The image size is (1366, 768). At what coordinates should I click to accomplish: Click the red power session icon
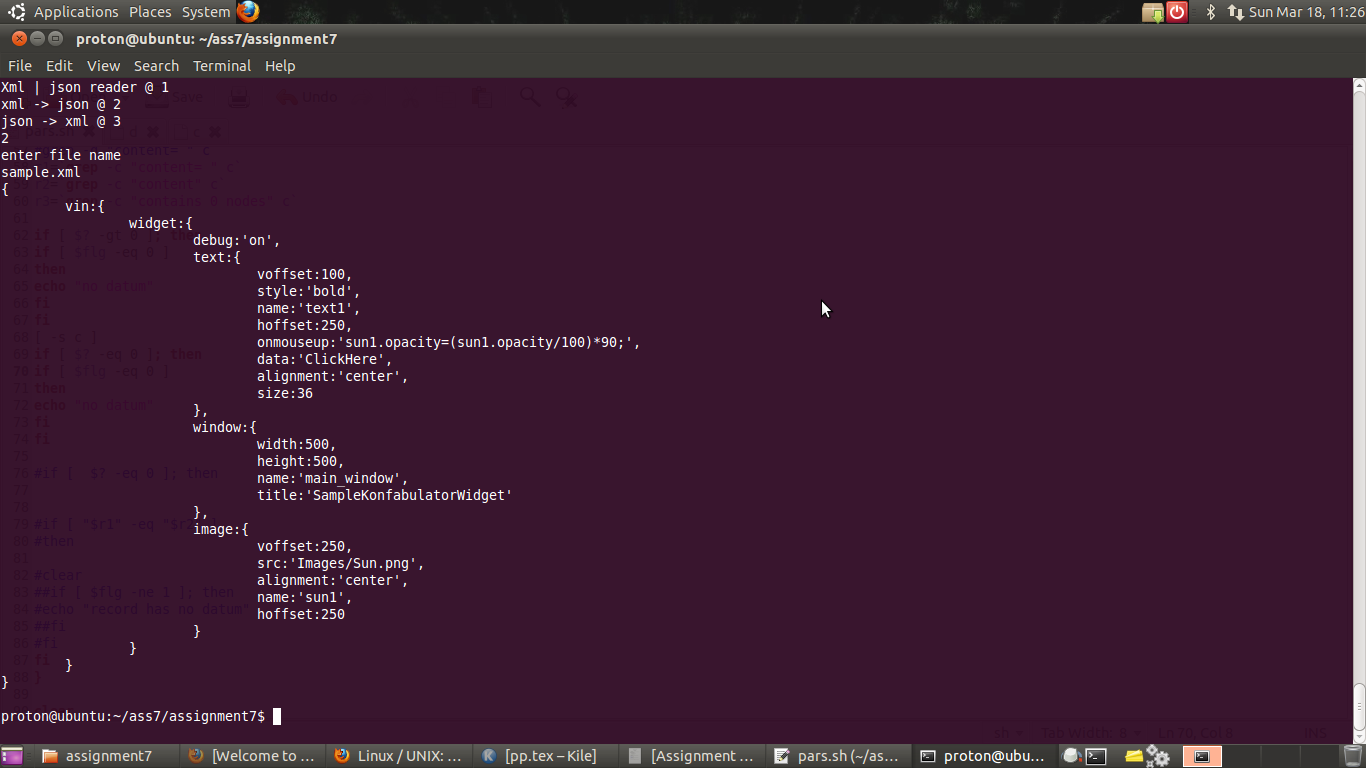click(x=1177, y=12)
